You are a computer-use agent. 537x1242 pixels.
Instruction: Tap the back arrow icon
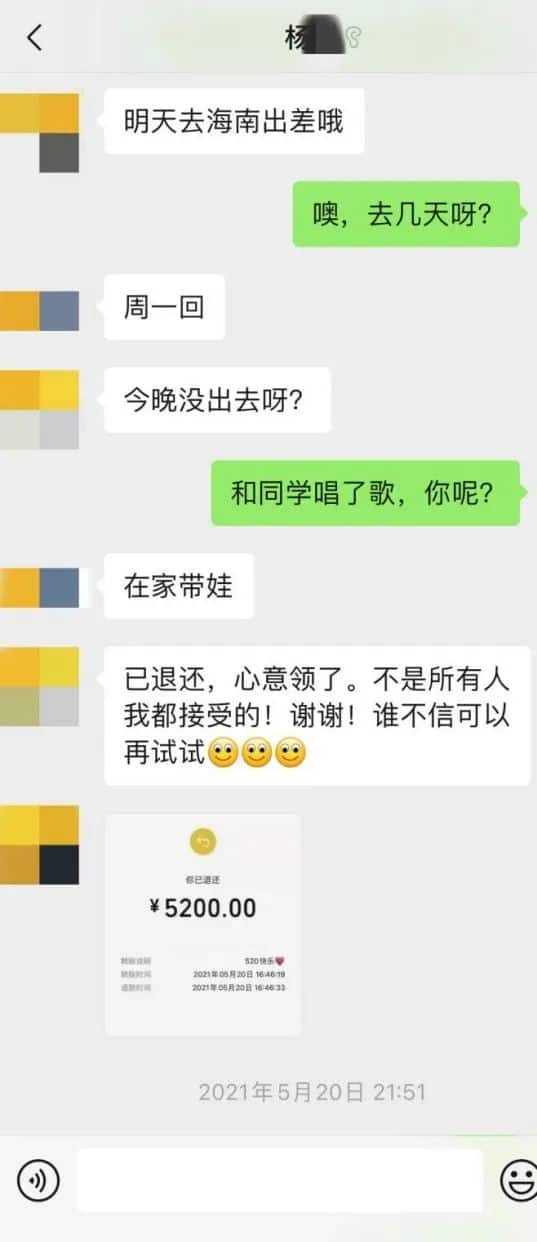point(35,38)
